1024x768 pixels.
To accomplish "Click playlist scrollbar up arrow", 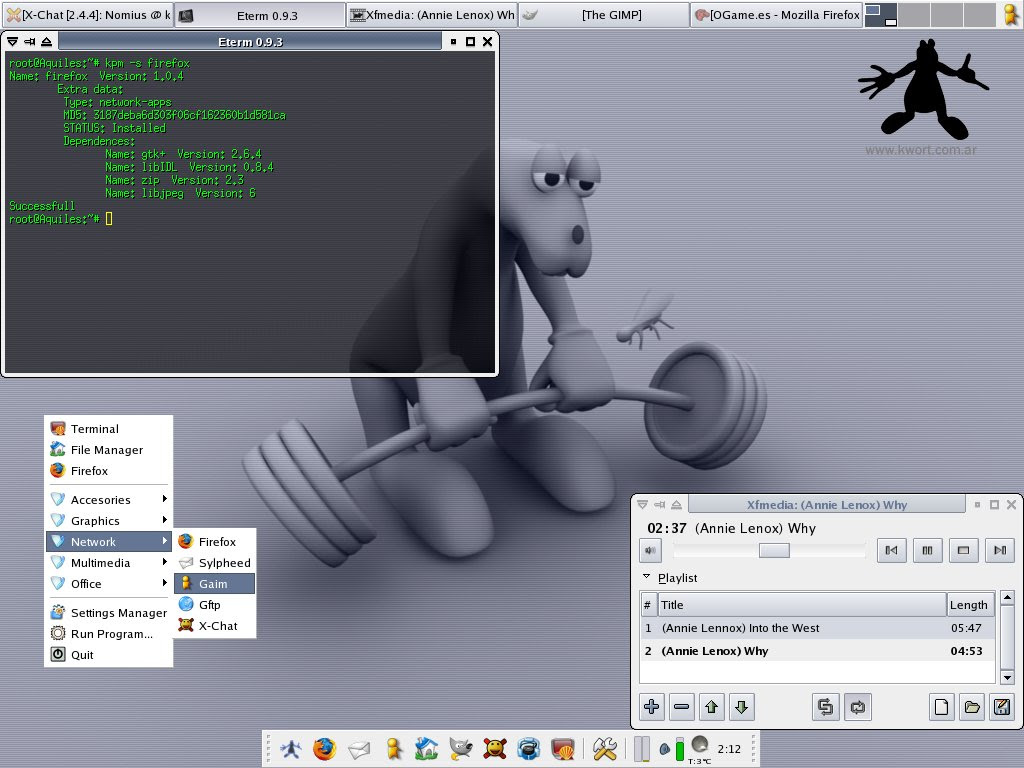I will [x=1007, y=597].
